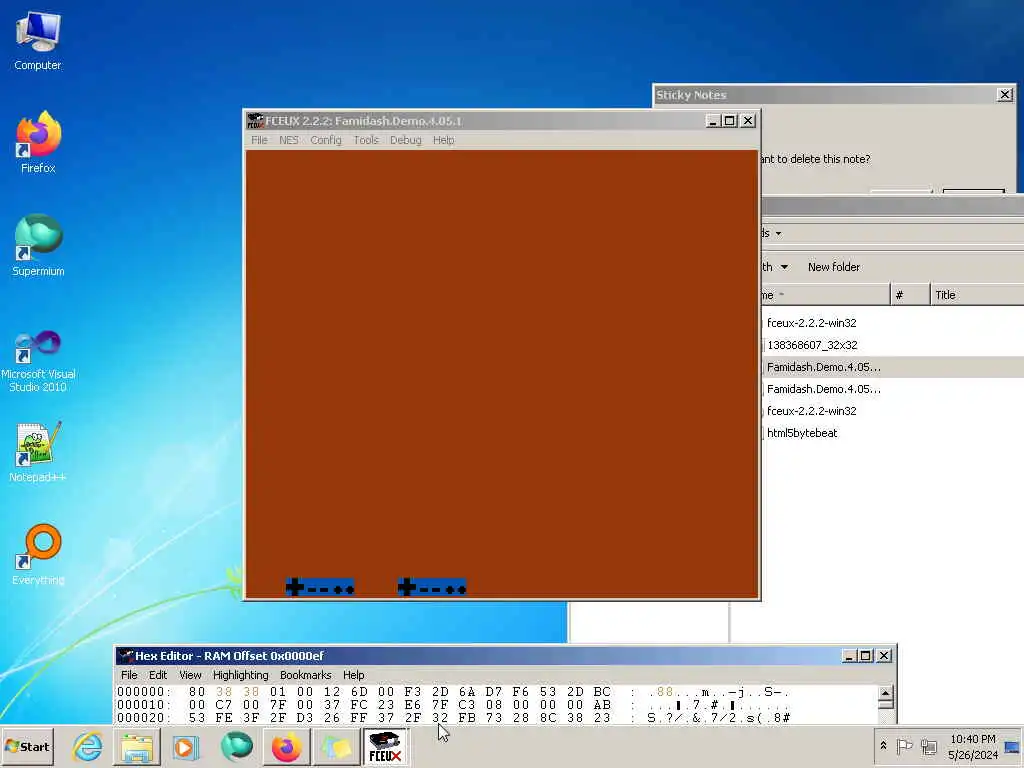Viewport: 1024px width, 768px height.
Task: Open the FCEUX File menu
Action: coord(259,140)
